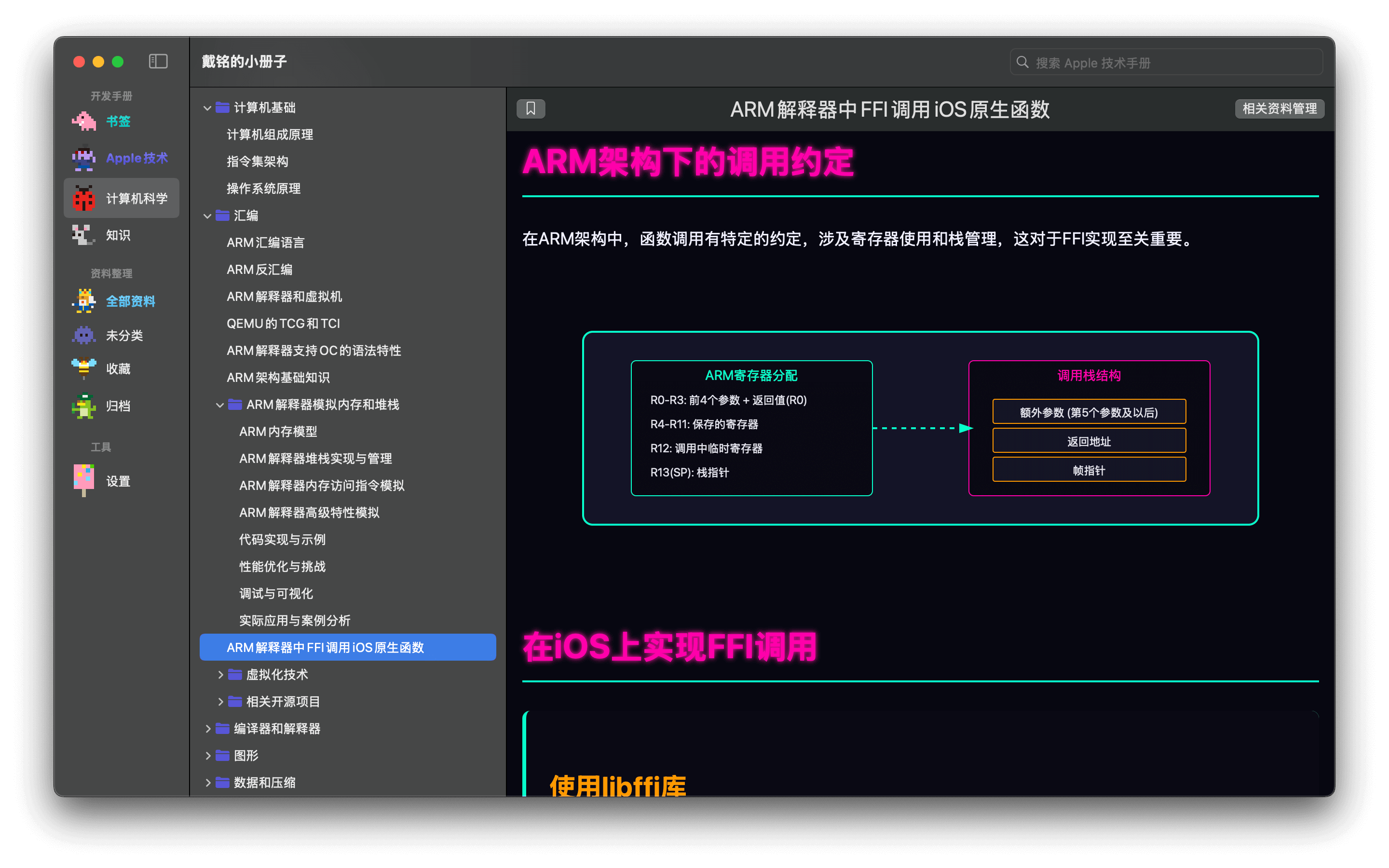The image size is (1389, 868).
Task: Click 帧指针 box in stack diagram
Action: tap(1089, 470)
